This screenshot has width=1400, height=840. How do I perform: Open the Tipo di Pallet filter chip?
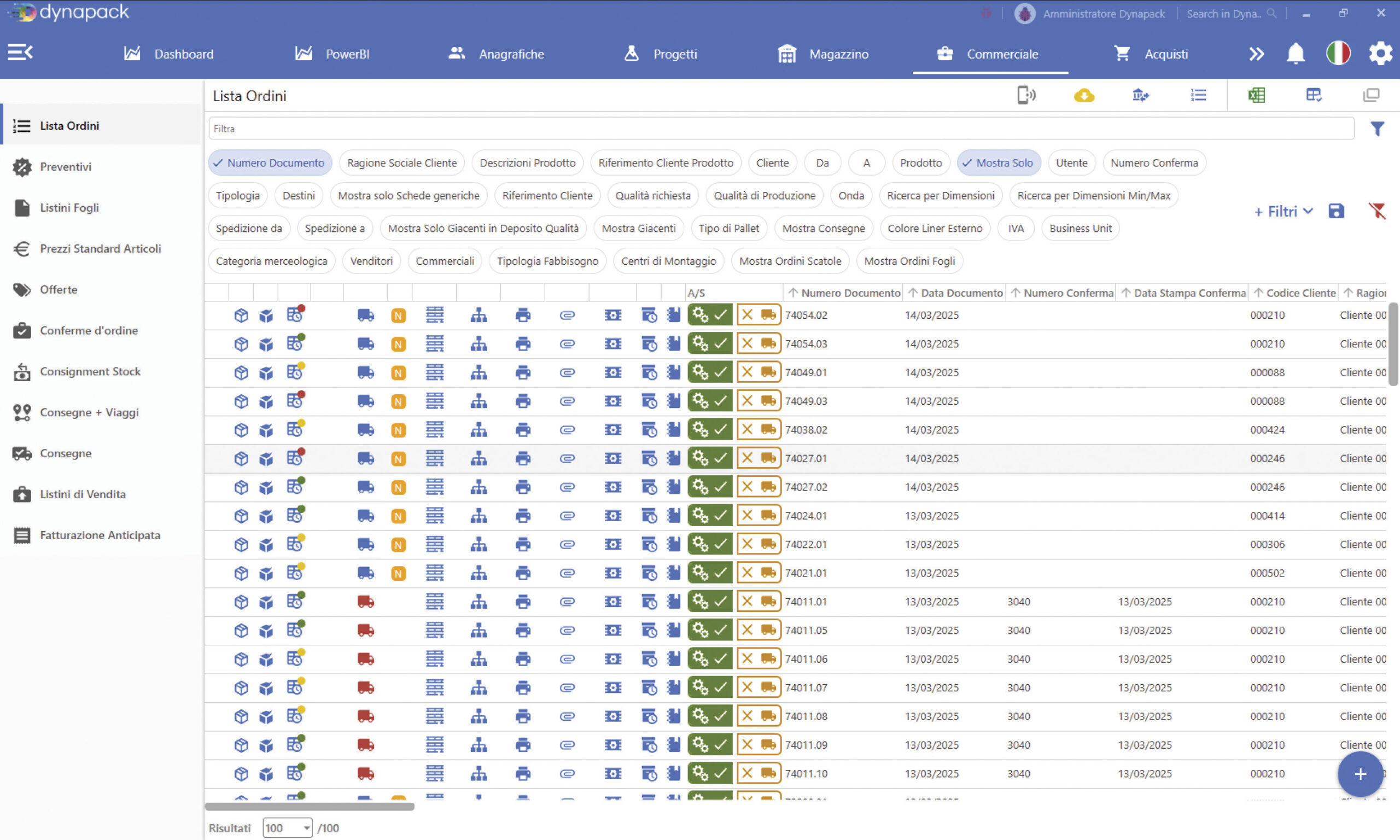tap(729, 229)
